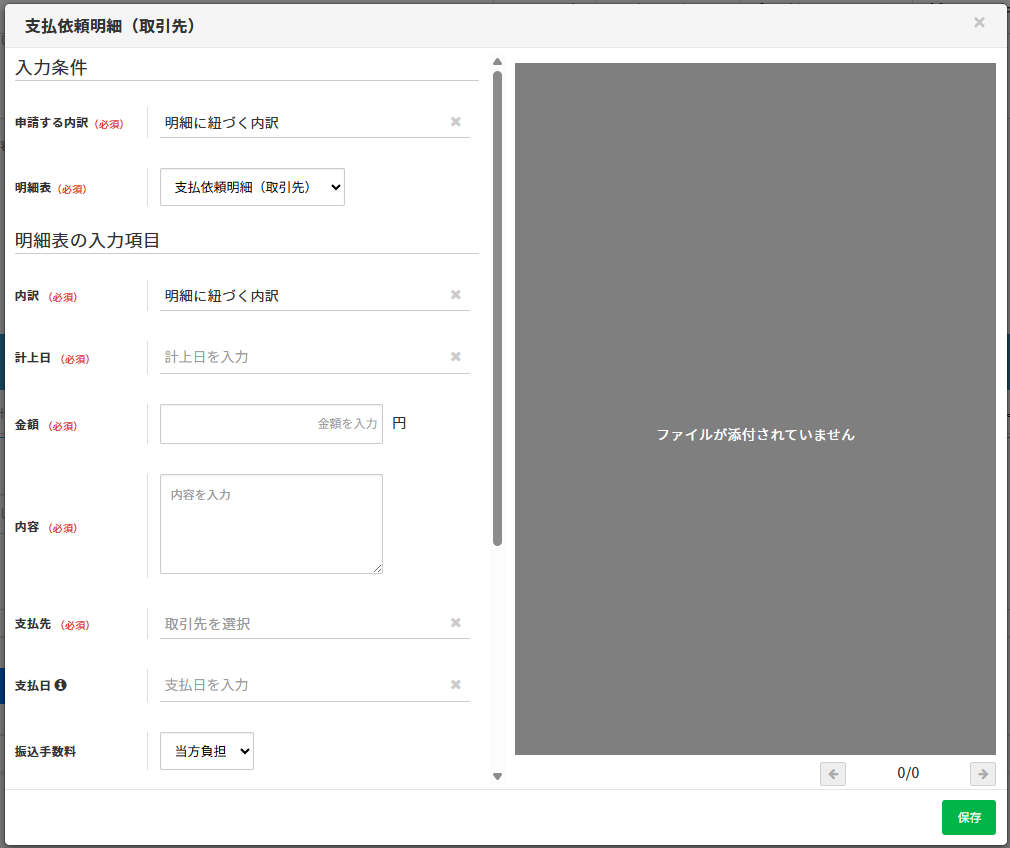Go to next attachment page
The height and width of the screenshot is (848, 1010).
tap(982, 773)
